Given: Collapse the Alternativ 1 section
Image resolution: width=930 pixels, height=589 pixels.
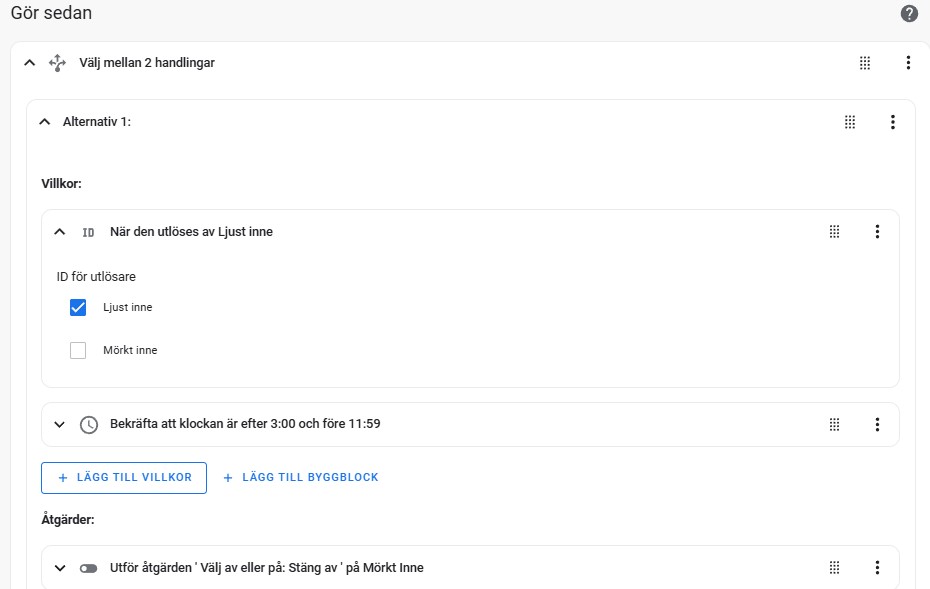Looking at the screenshot, I should pos(44,122).
